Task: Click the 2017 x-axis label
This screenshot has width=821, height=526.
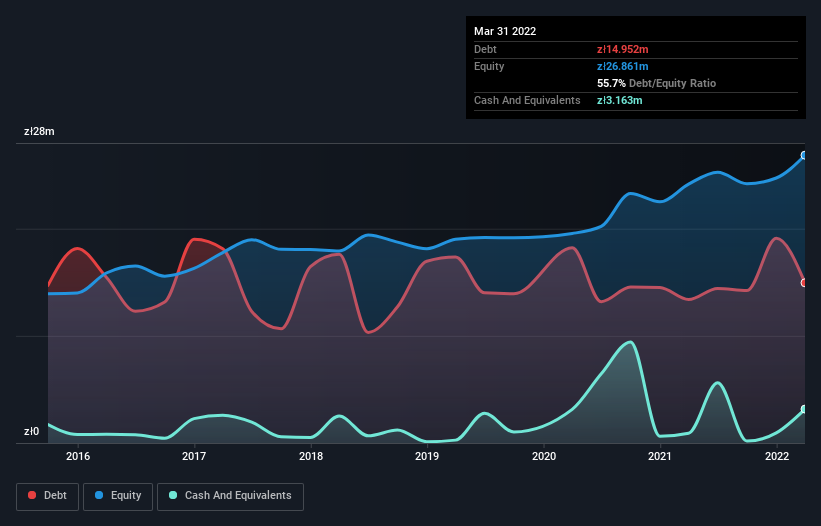Action: pos(194,456)
